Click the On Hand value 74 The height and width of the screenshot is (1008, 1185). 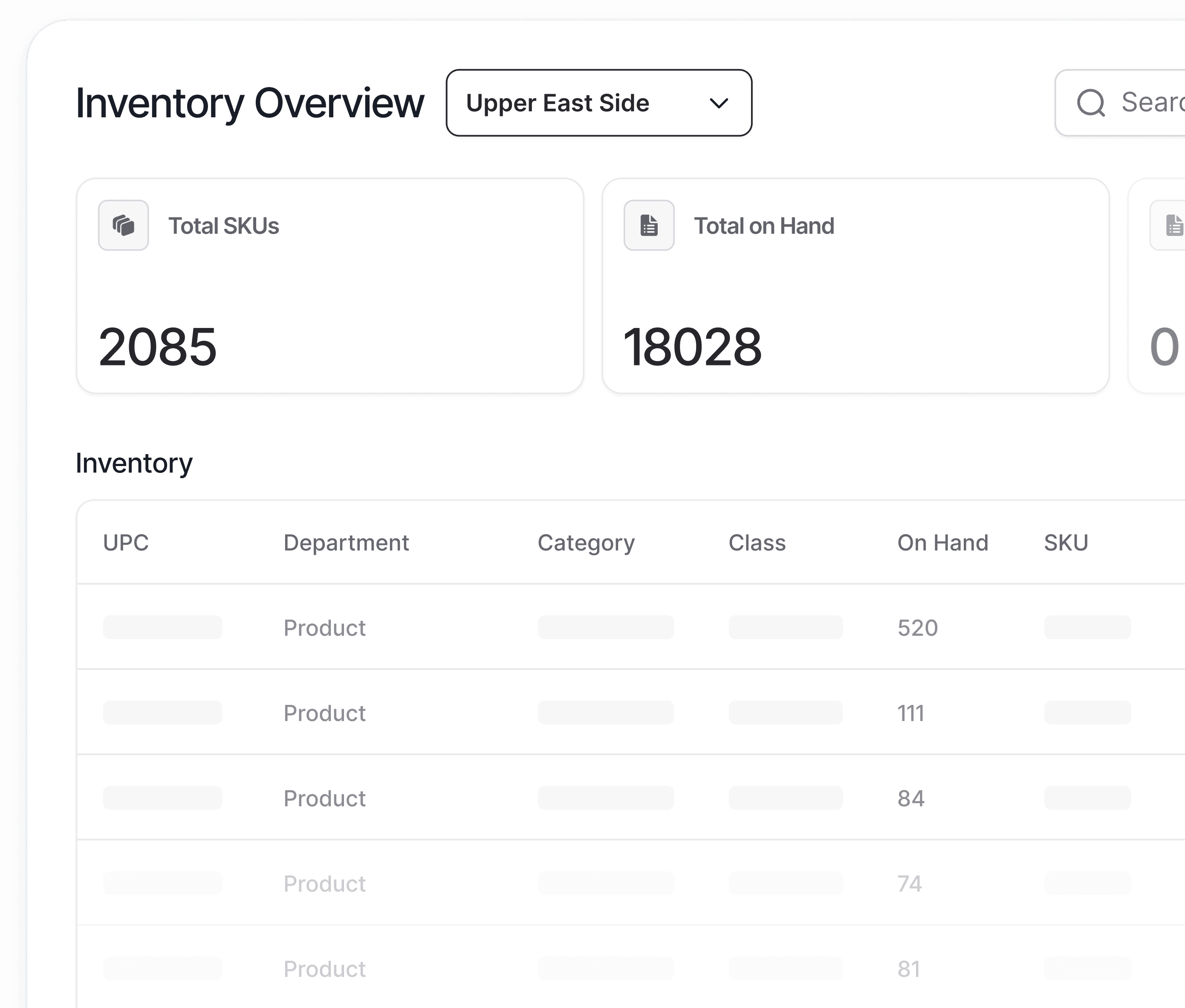click(910, 883)
